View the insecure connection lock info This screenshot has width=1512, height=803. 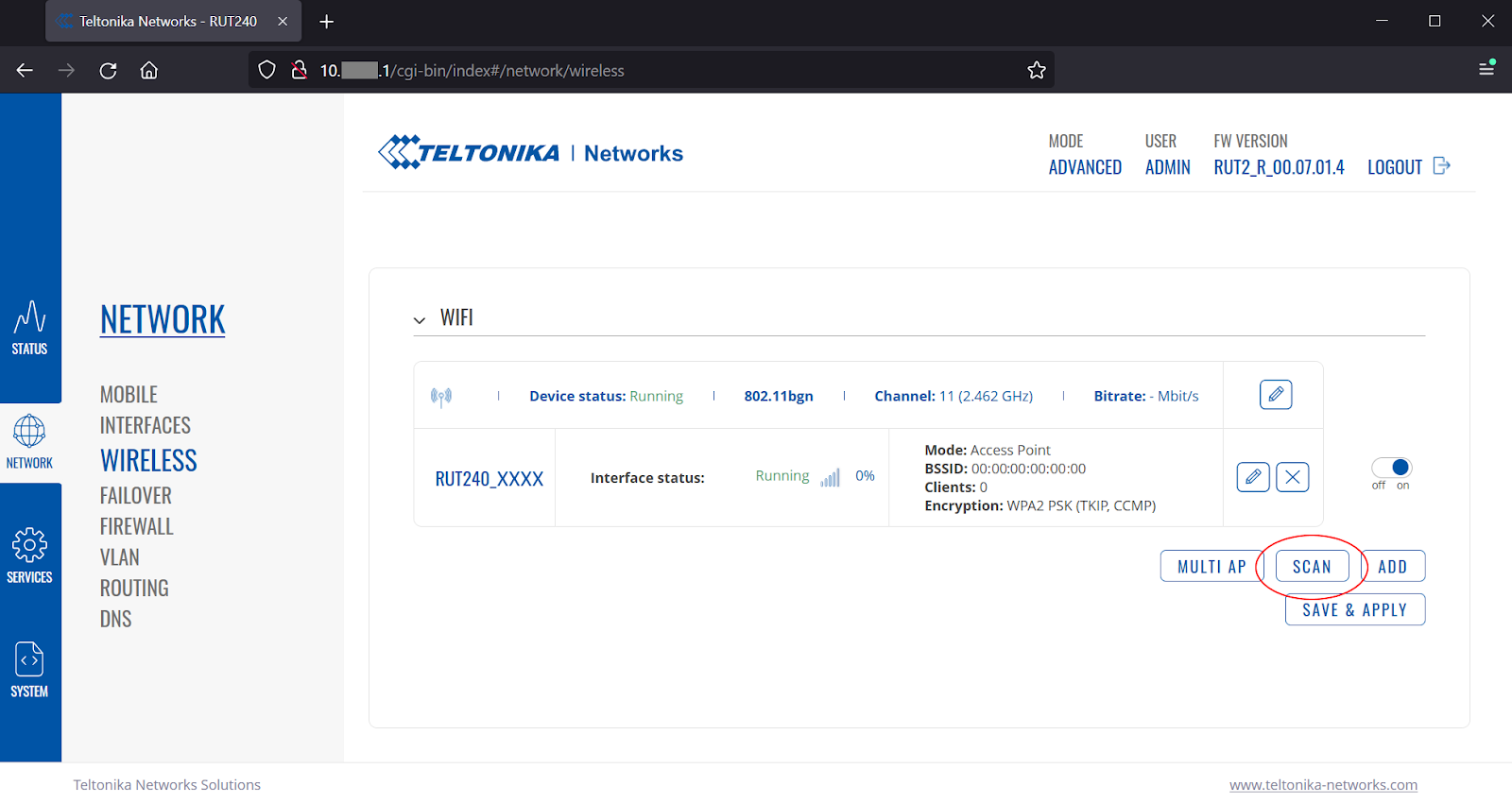click(x=299, y=70)
